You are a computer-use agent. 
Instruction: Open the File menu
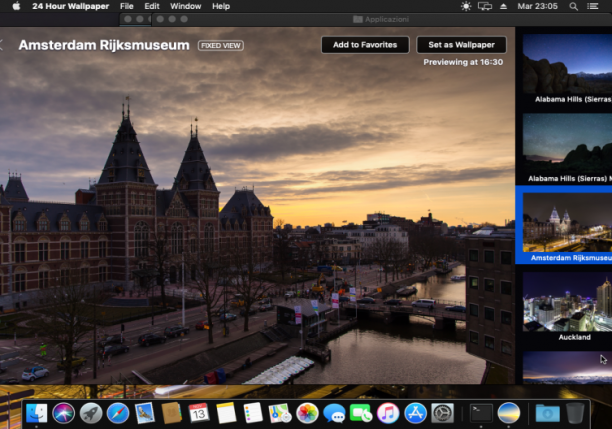click(126, 6)
